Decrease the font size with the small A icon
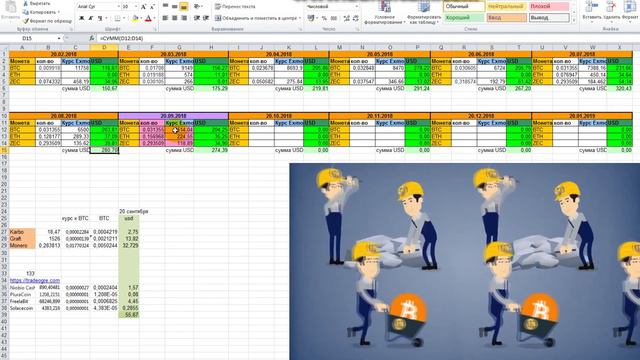Image resolution: width=640 pixels, height=360 pixels. pyautogui.click(x=152, y=7)
